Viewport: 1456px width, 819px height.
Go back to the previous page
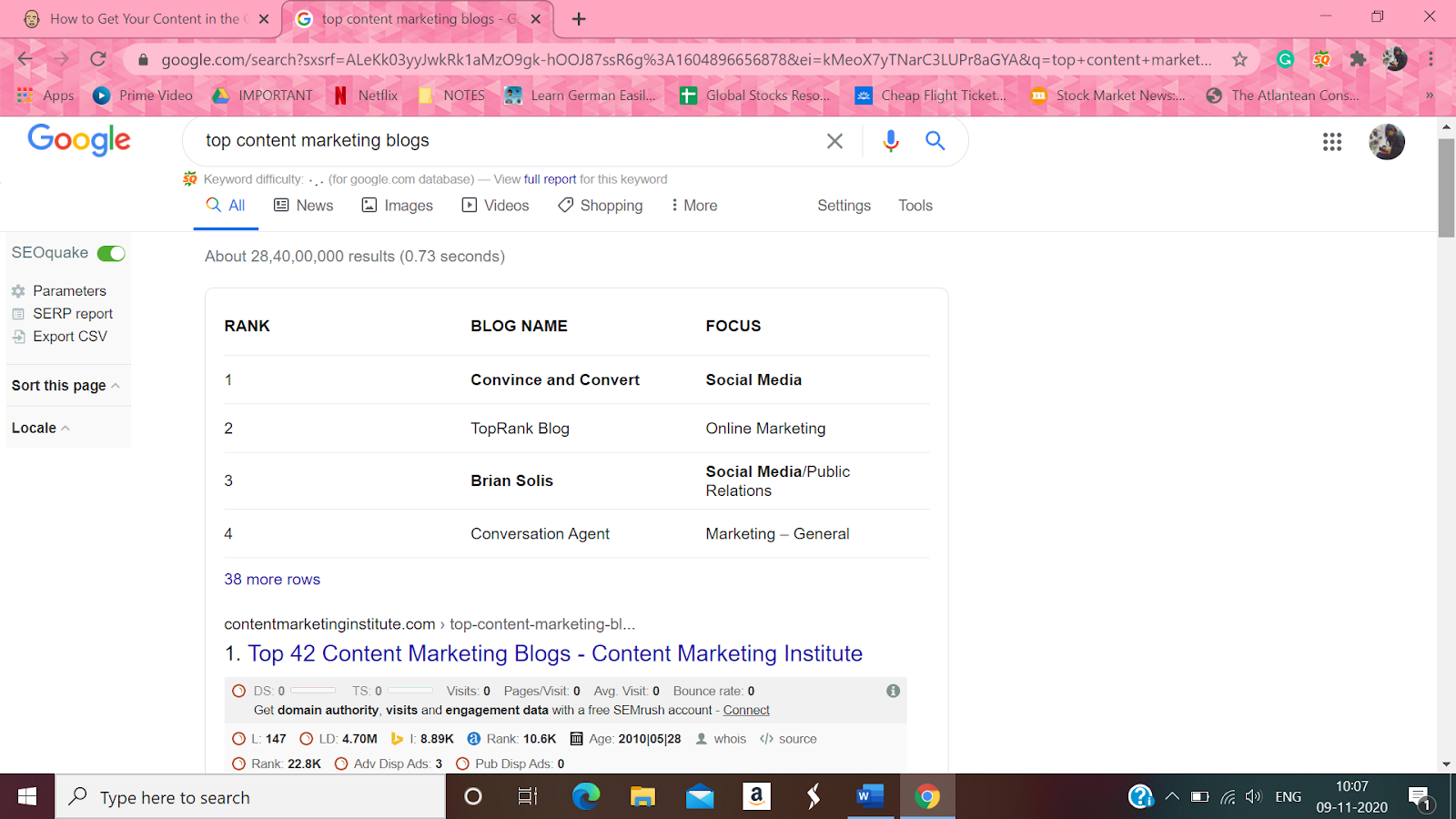coord(25,59)
